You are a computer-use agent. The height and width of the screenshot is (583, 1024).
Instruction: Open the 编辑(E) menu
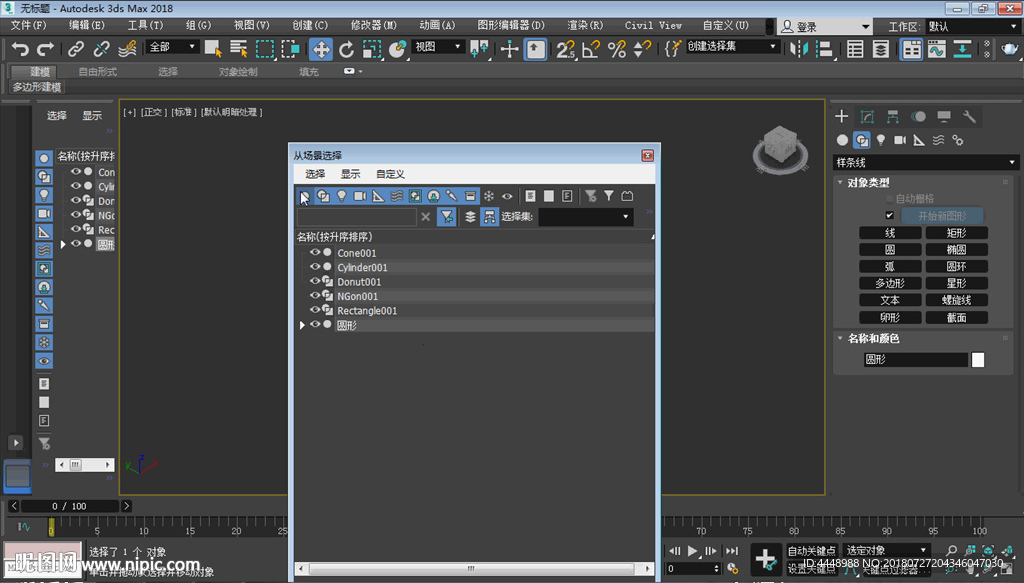click(x=87, y=25)
